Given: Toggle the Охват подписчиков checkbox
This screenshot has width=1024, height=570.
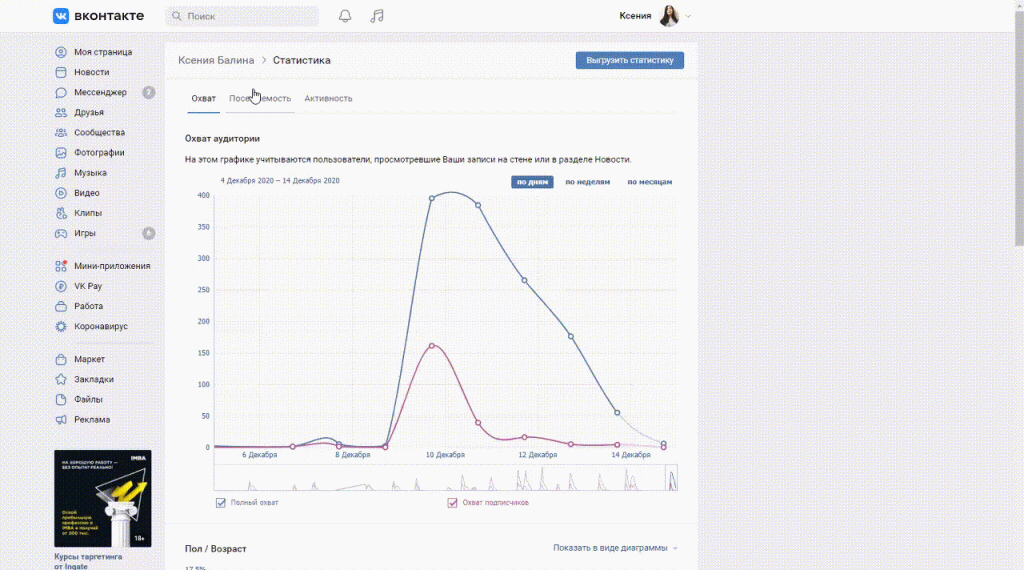Looking at the screenshot, I should [x=452, y=502].
